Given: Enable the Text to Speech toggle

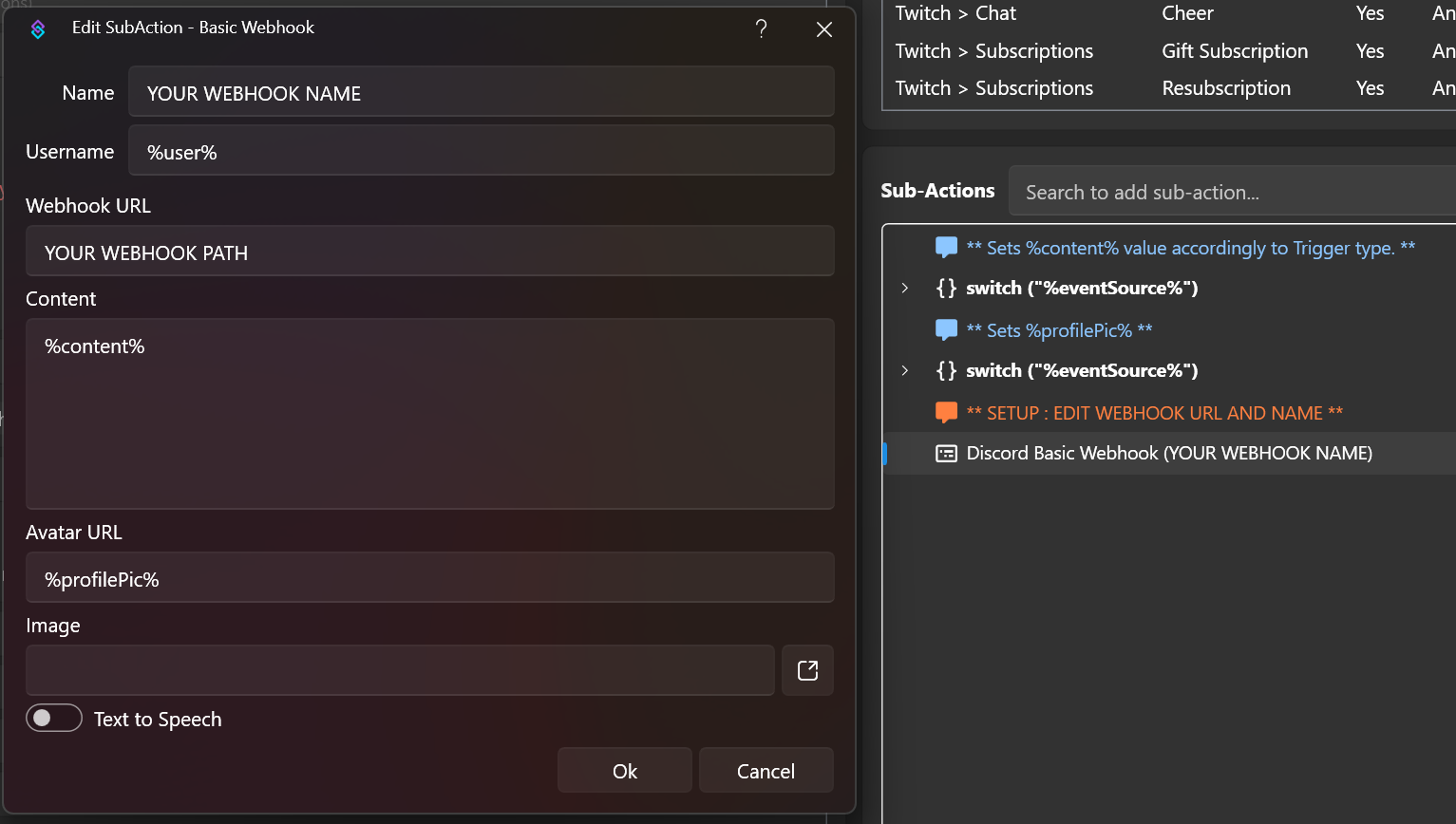Looking at the screenshot, I should (54, 718).
